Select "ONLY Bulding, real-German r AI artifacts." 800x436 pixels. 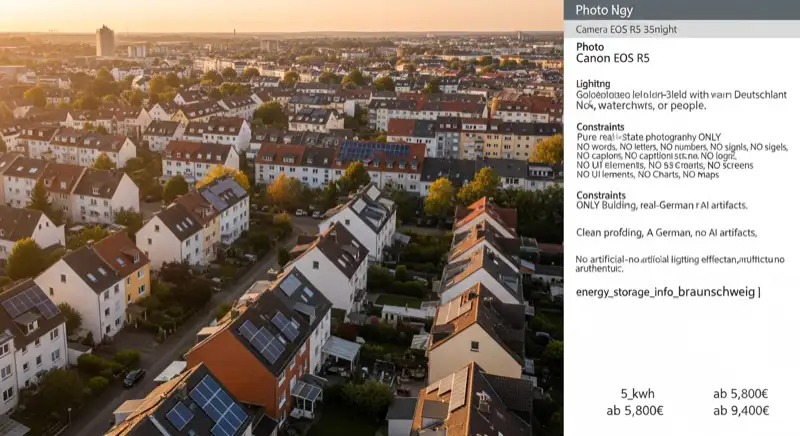[662, 206]
